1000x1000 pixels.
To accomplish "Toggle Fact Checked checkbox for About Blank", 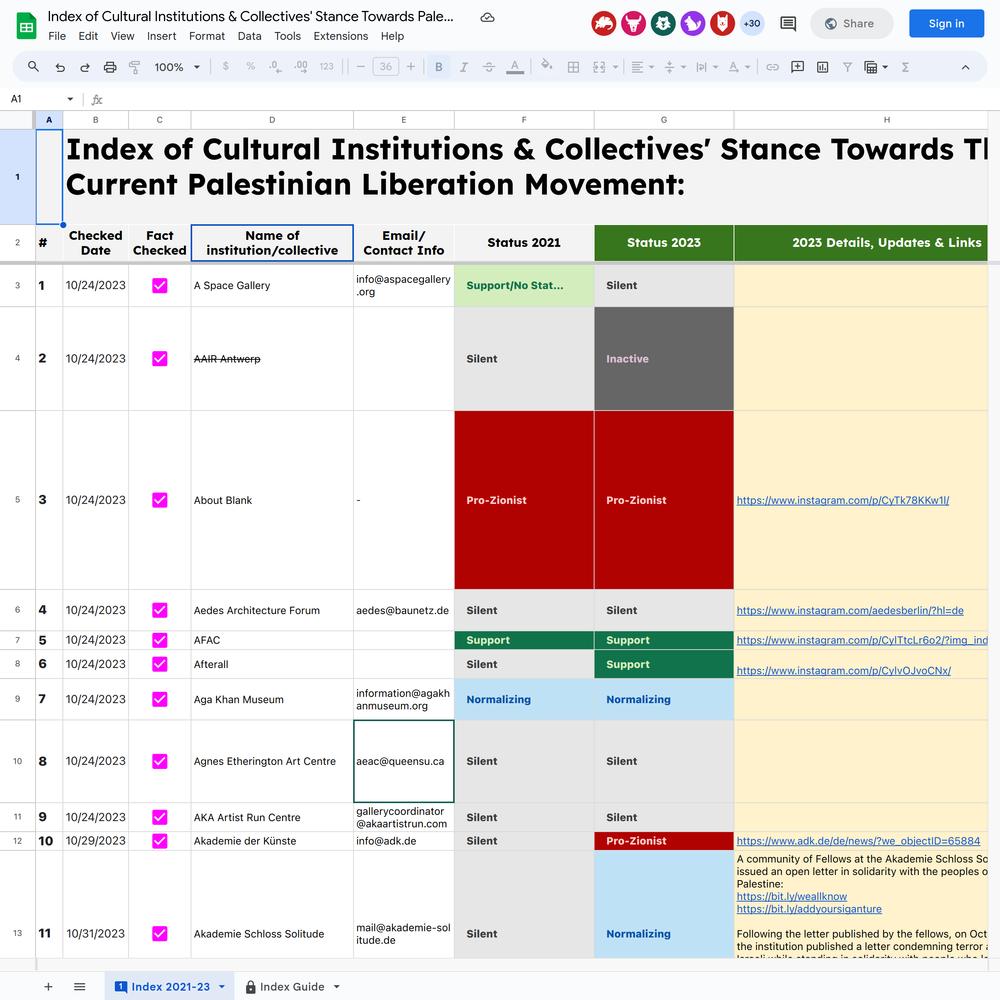I will (x=159, y=500).
